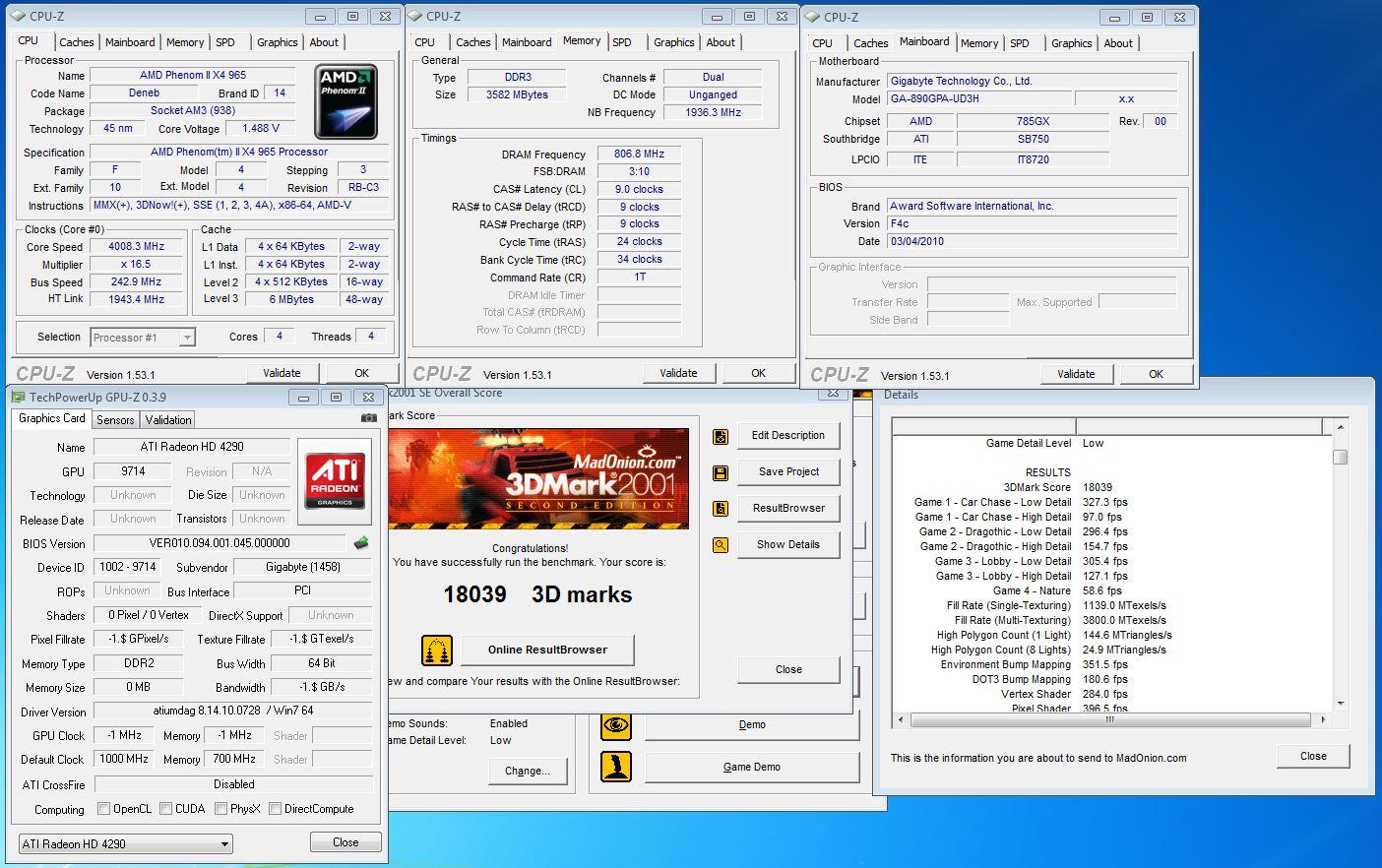Click the Edit Description notepad icon

point(721,436)
